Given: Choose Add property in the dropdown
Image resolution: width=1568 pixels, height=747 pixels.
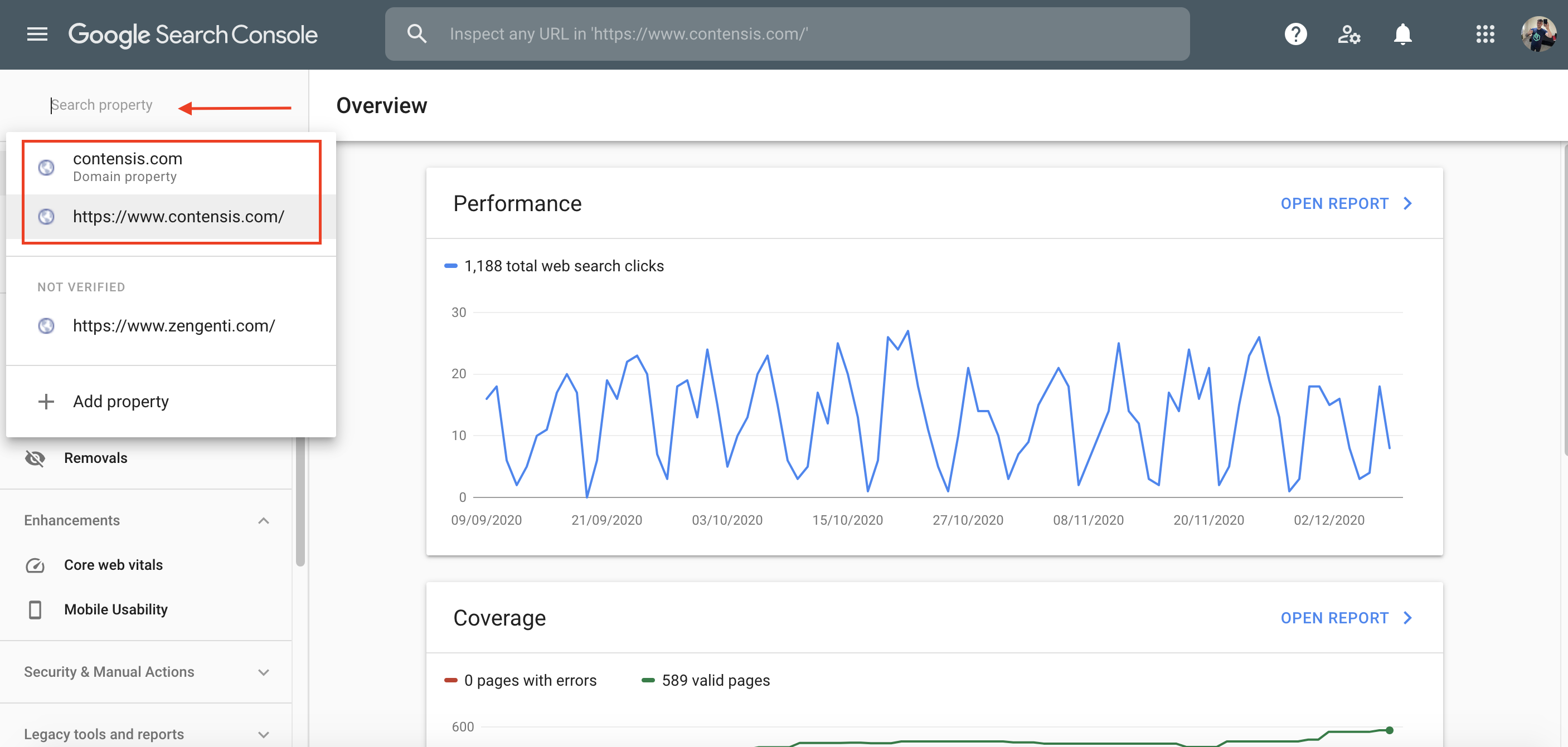Looking at the screenshot, I should click(x=171, y=402).
